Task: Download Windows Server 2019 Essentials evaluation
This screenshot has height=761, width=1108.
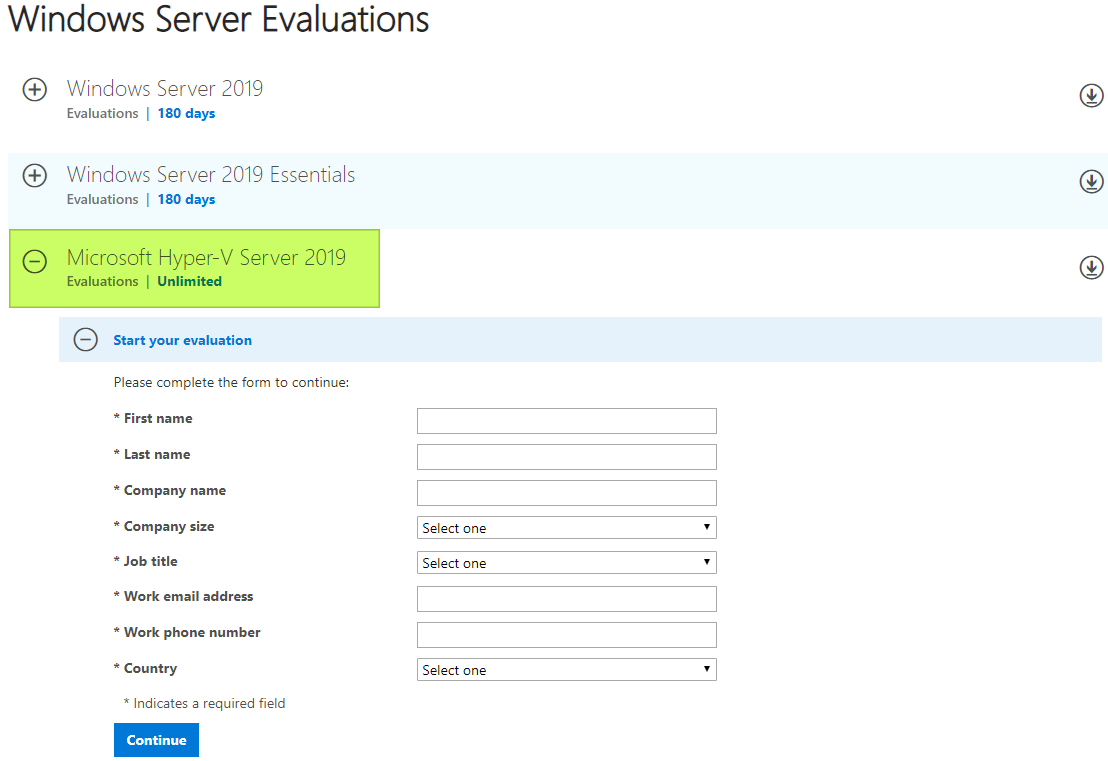Action: tap(1091, 181)
